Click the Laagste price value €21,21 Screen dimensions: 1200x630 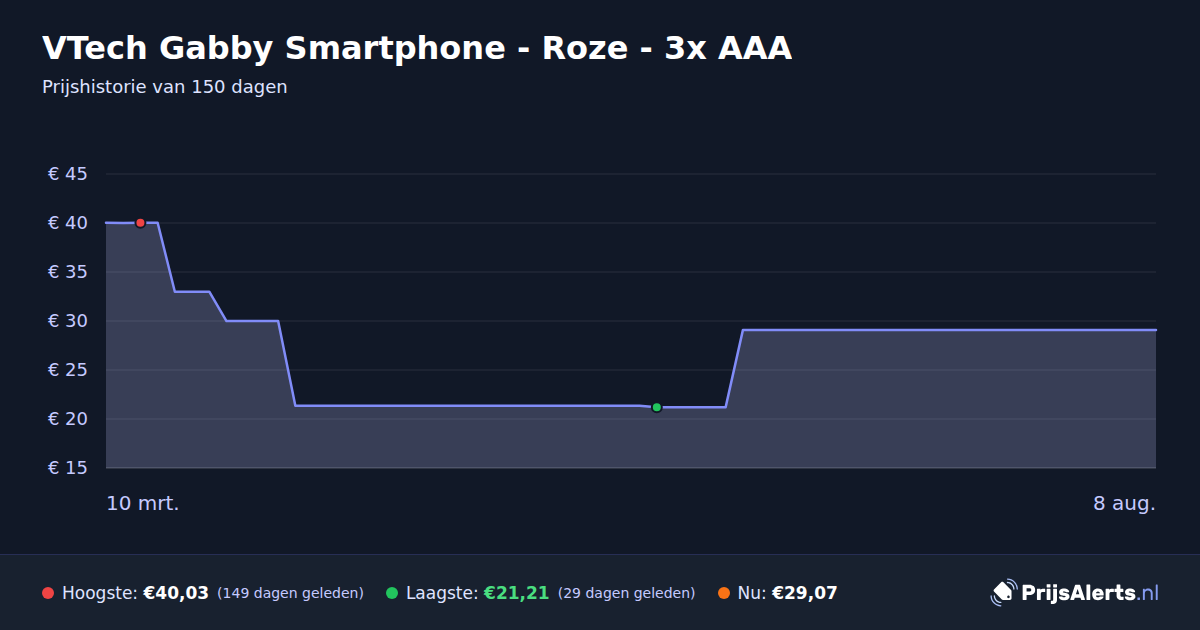pyautogui.click(x=516, y=593)
